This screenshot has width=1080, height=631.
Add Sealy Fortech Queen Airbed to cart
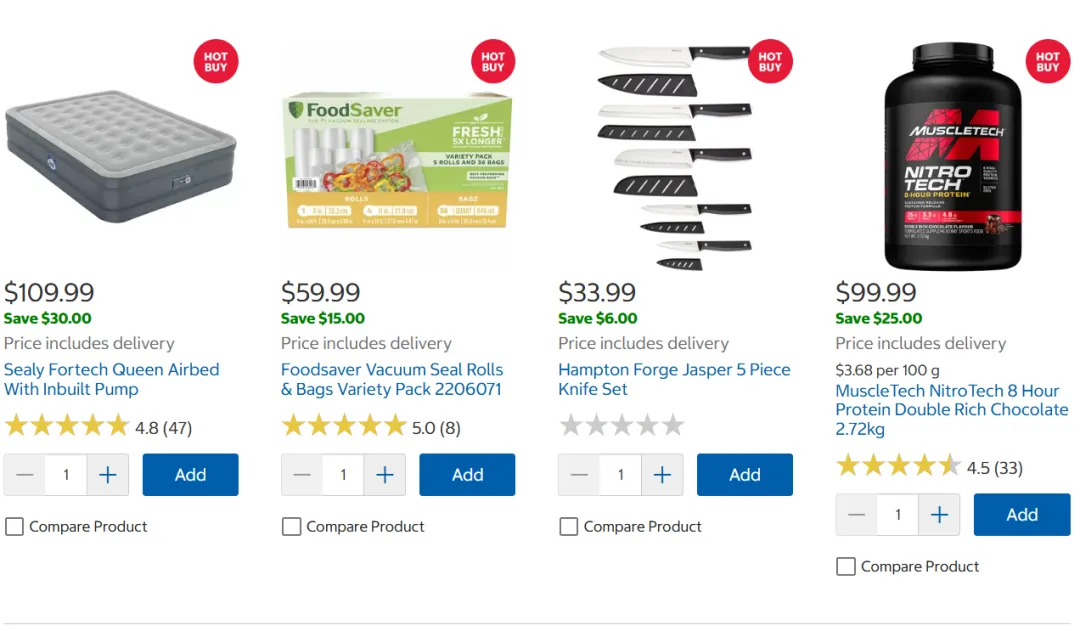(190, 475)
